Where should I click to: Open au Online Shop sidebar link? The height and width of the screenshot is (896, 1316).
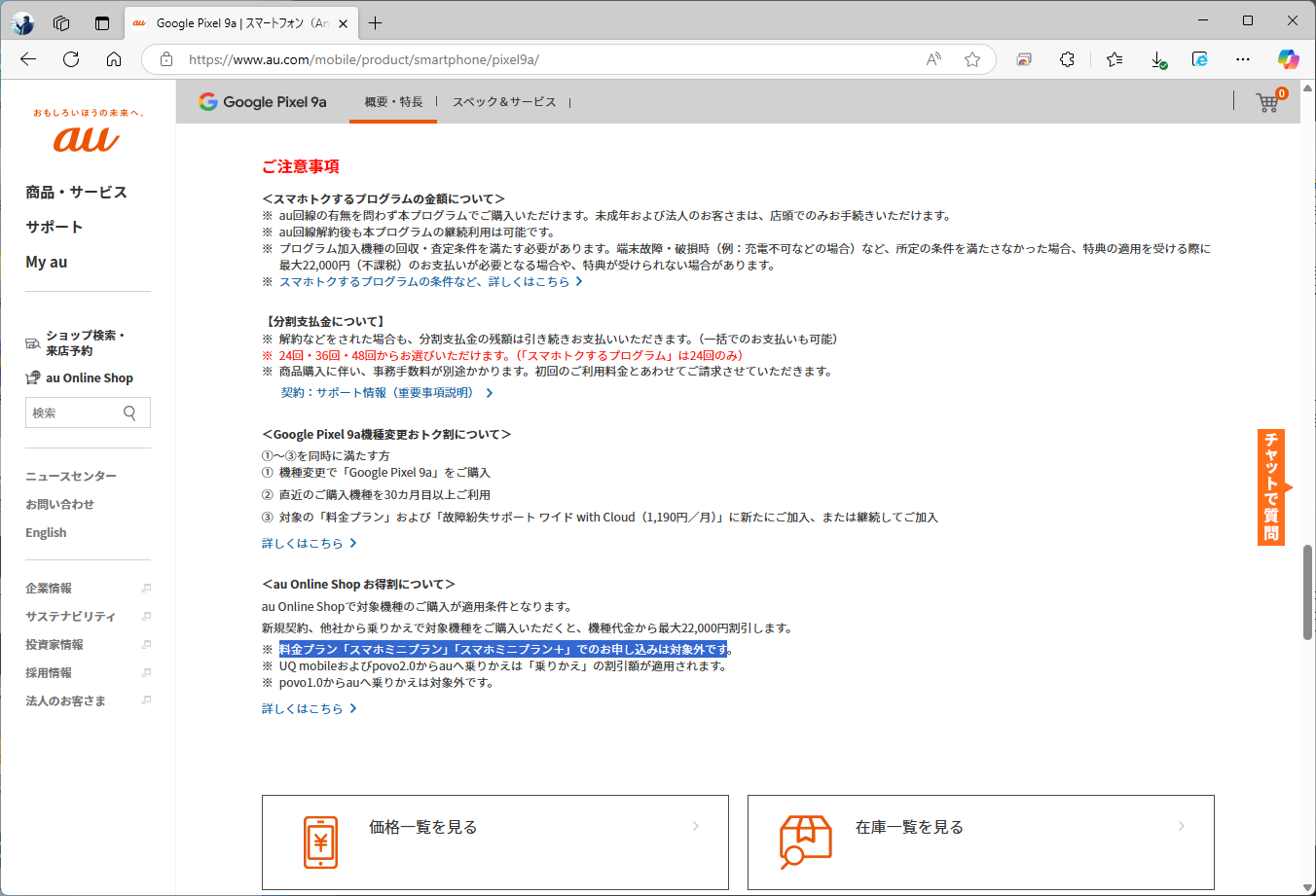(x=80, y=377)
